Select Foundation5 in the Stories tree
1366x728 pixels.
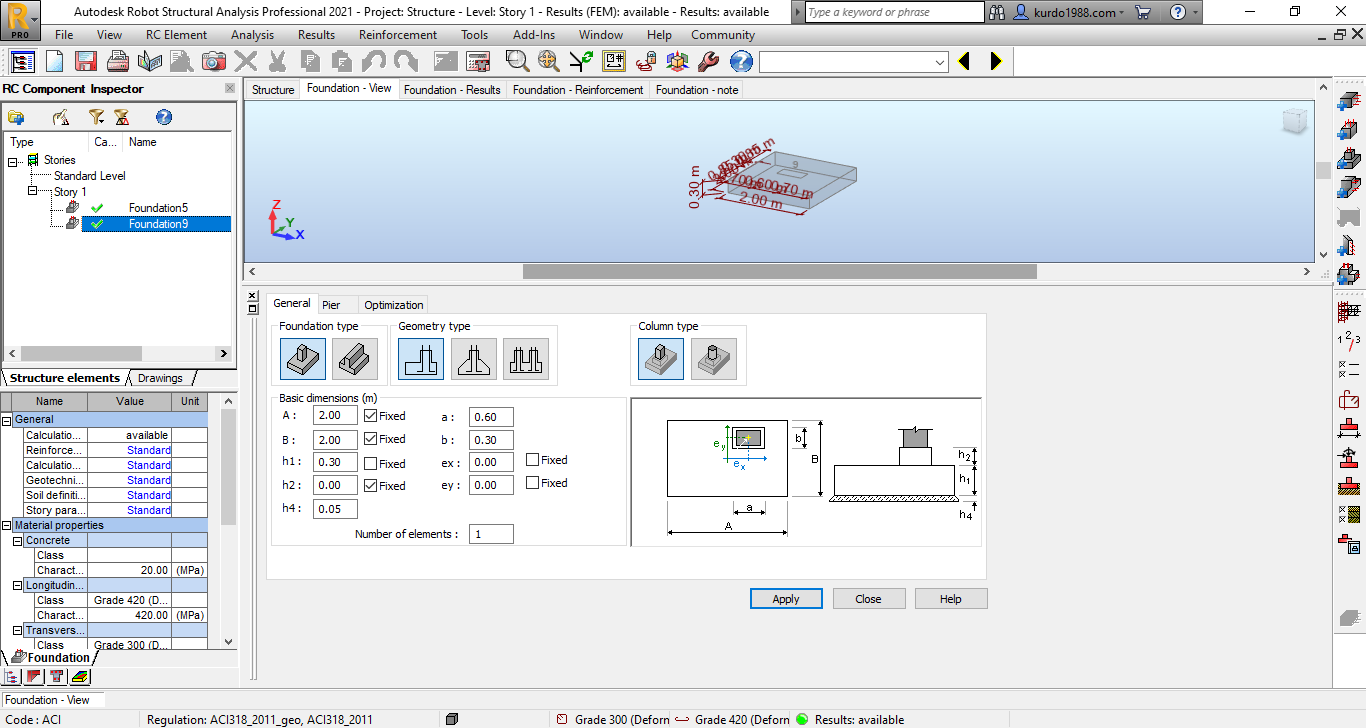pyautogui.click(x=158, y=207)
